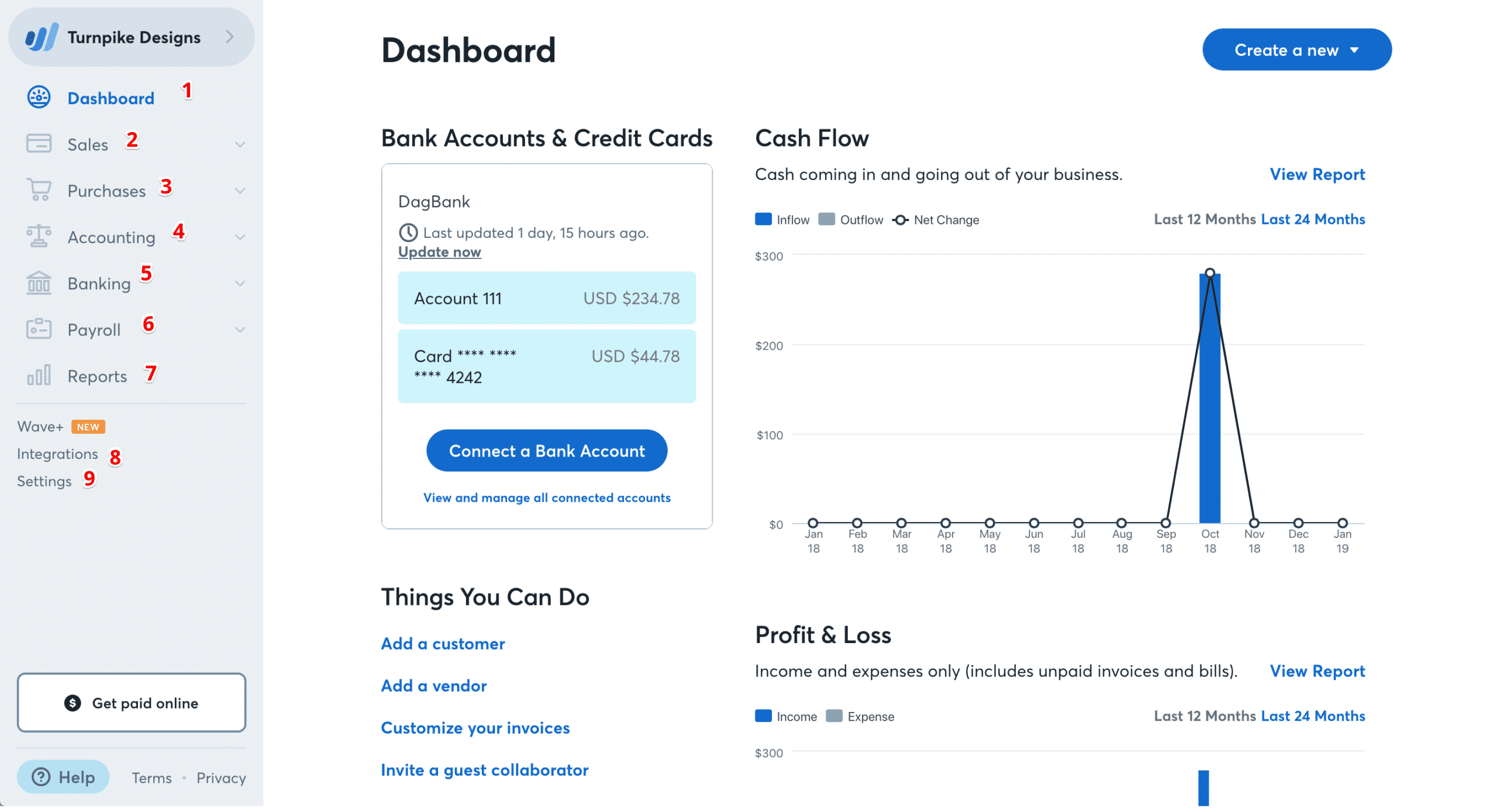The image size is (1497, 812).
Task: Click the Banking navigation icon
Action: click(37, 283)
